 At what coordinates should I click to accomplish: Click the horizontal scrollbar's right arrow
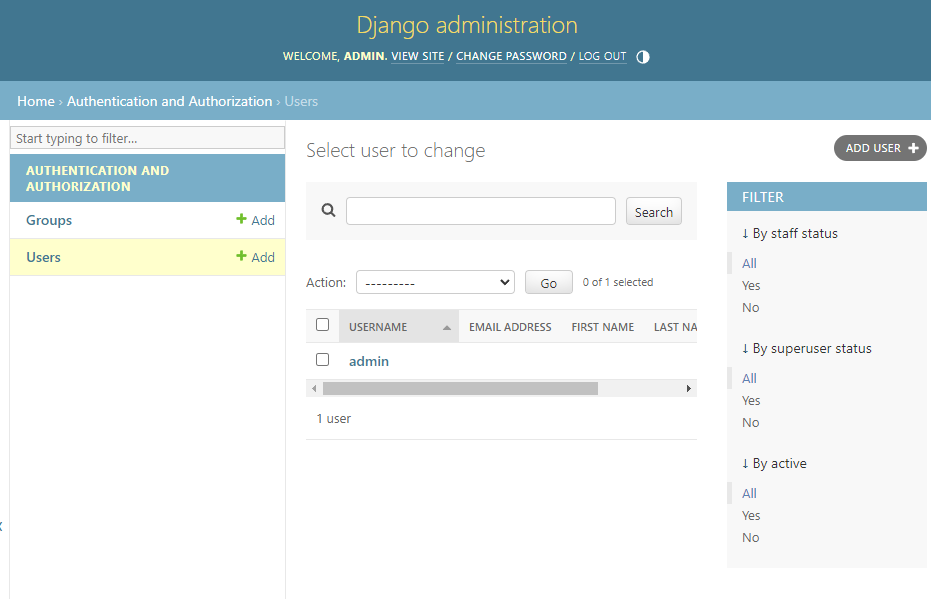(688, 389)
